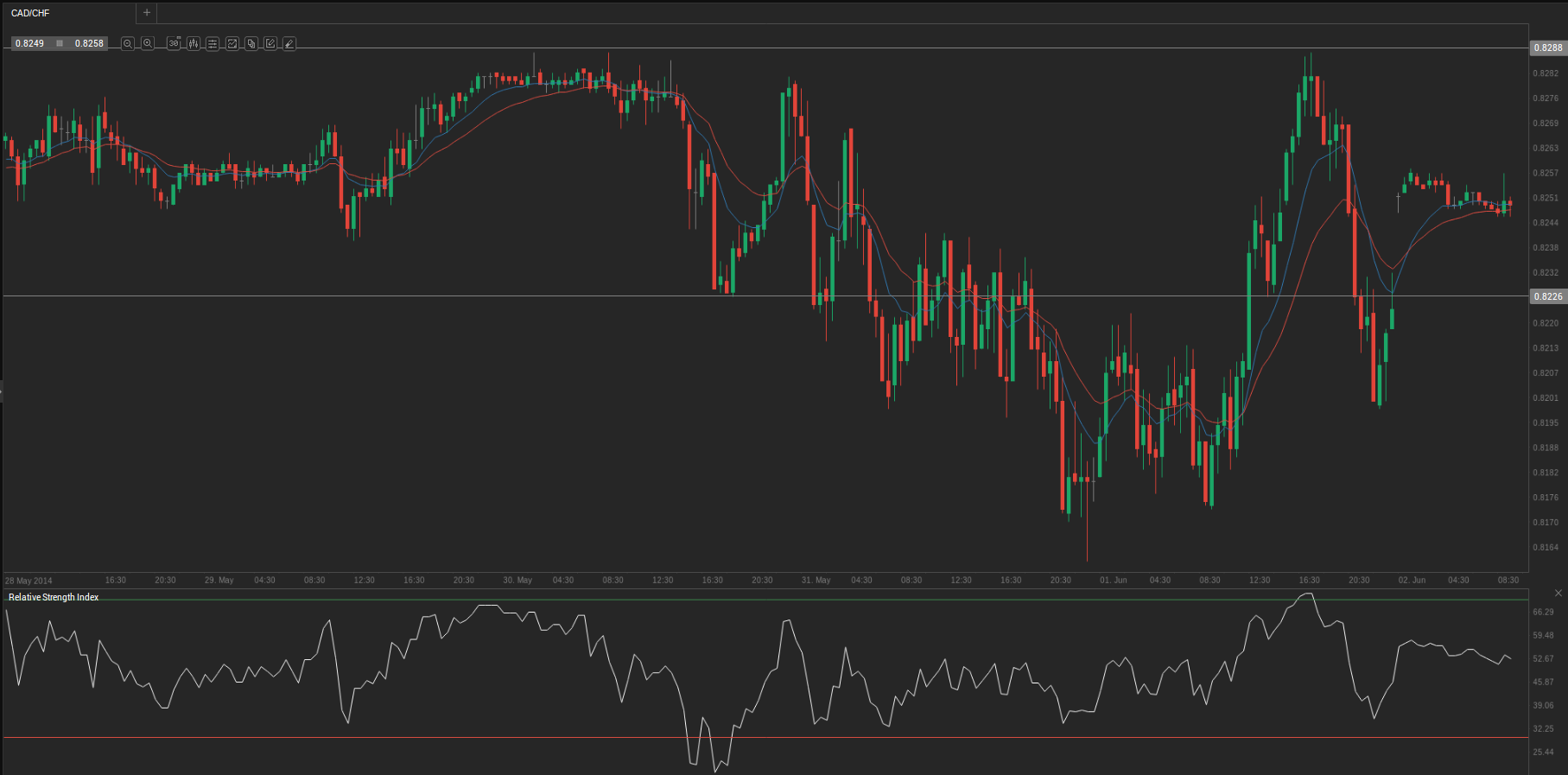1568x775 pixels.
Task: Click the 01. Jun date on time axis
Action: coord(1113,580)
